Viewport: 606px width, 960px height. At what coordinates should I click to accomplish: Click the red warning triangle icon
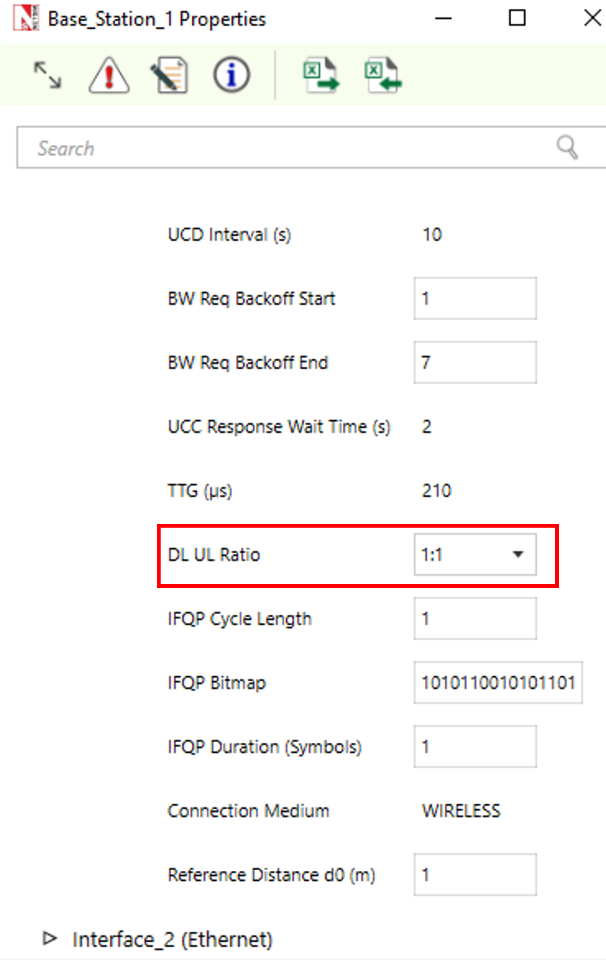[108, 75]
